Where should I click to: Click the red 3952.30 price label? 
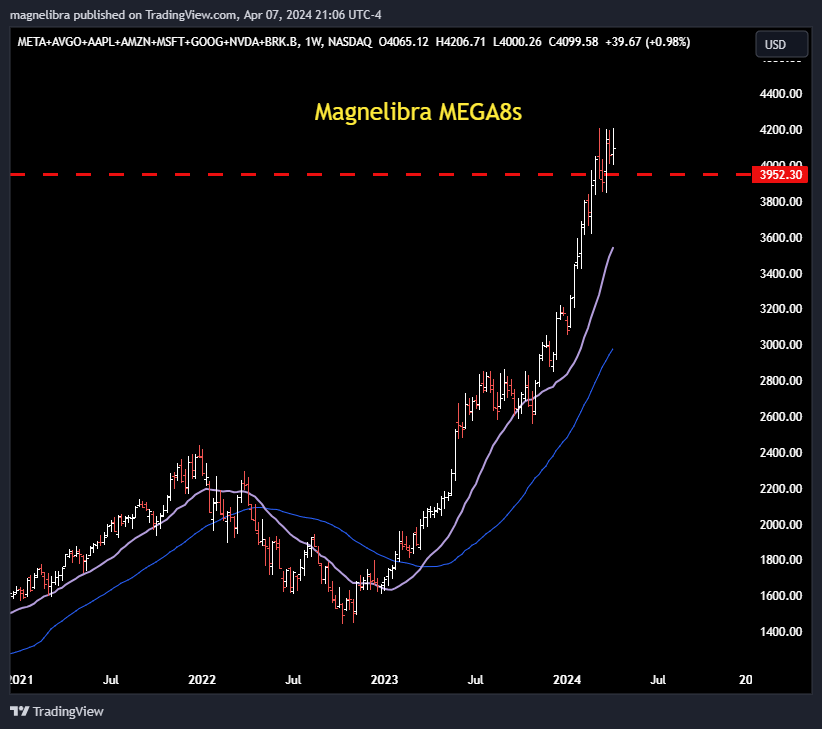[x=780, y=175]
